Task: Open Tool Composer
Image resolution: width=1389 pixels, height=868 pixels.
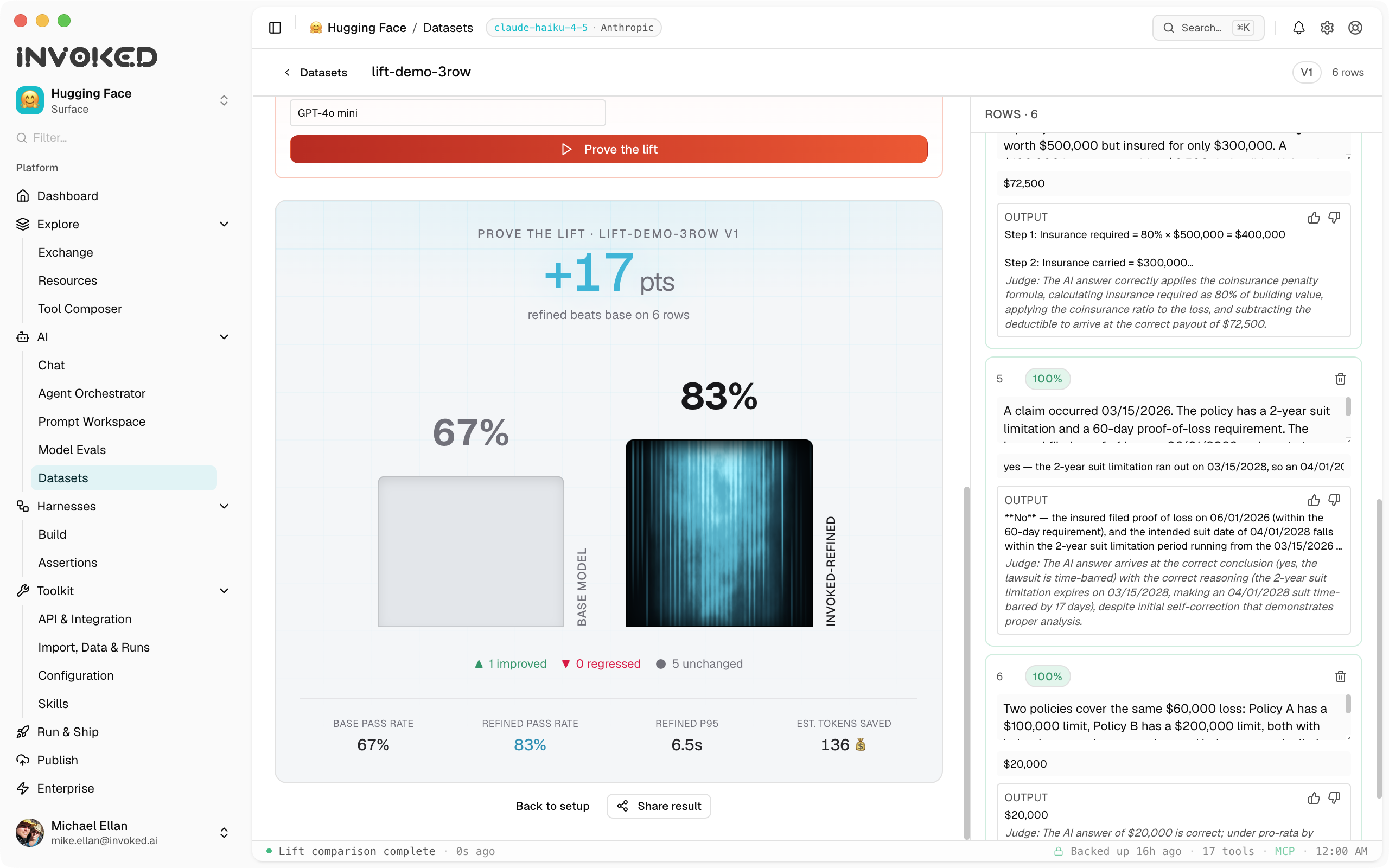Action: pyautogui.click(x=80, y=309)
